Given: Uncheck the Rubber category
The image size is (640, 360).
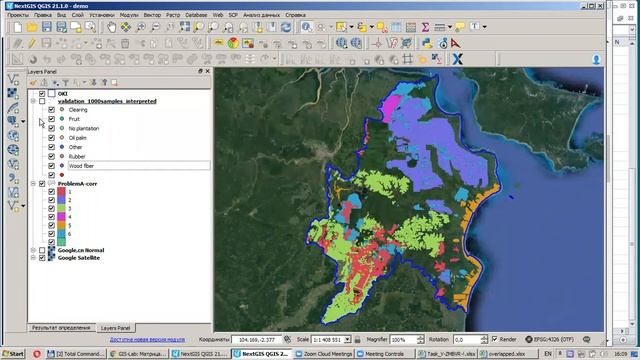Looking at the screenshot, I should pos(51,156).
